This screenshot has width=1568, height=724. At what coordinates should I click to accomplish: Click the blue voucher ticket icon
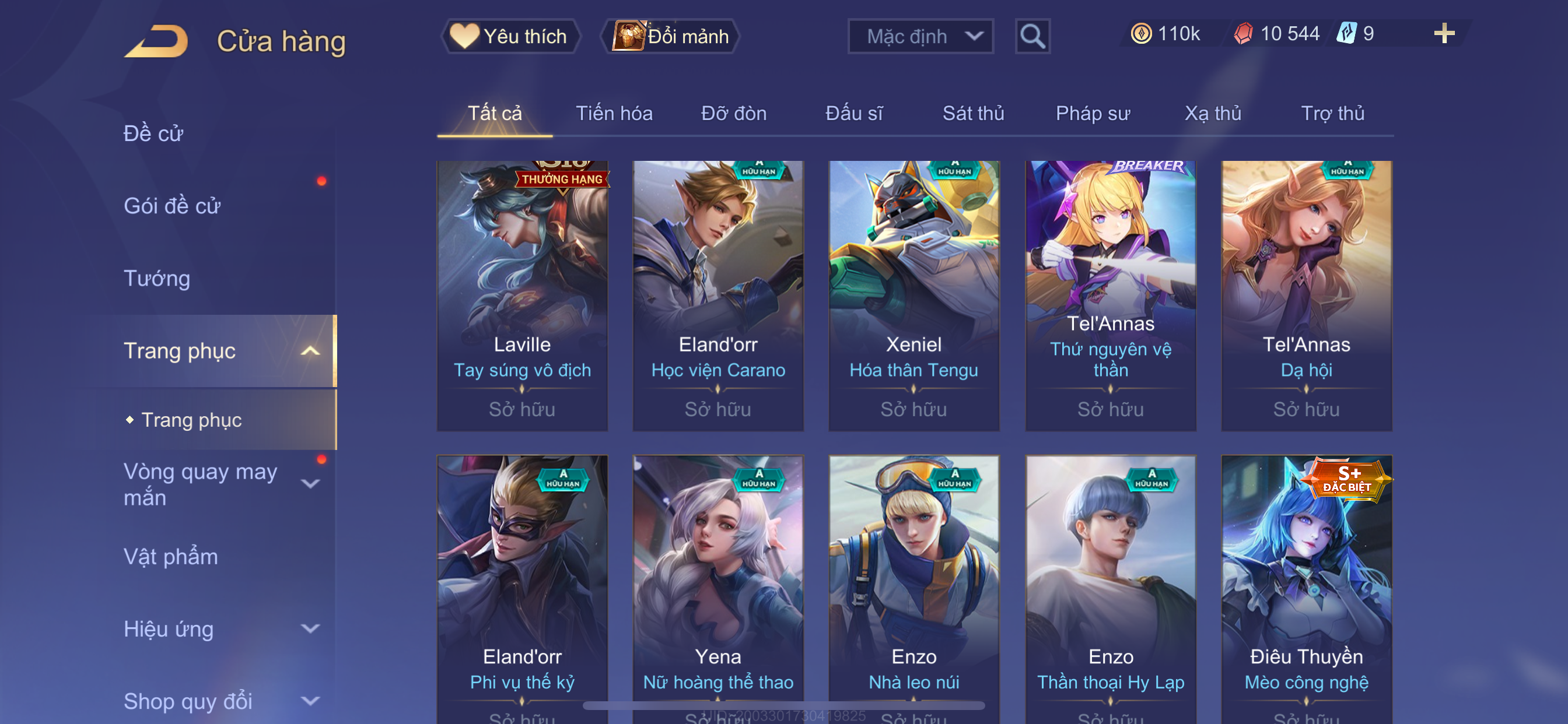pos(1347,33)
